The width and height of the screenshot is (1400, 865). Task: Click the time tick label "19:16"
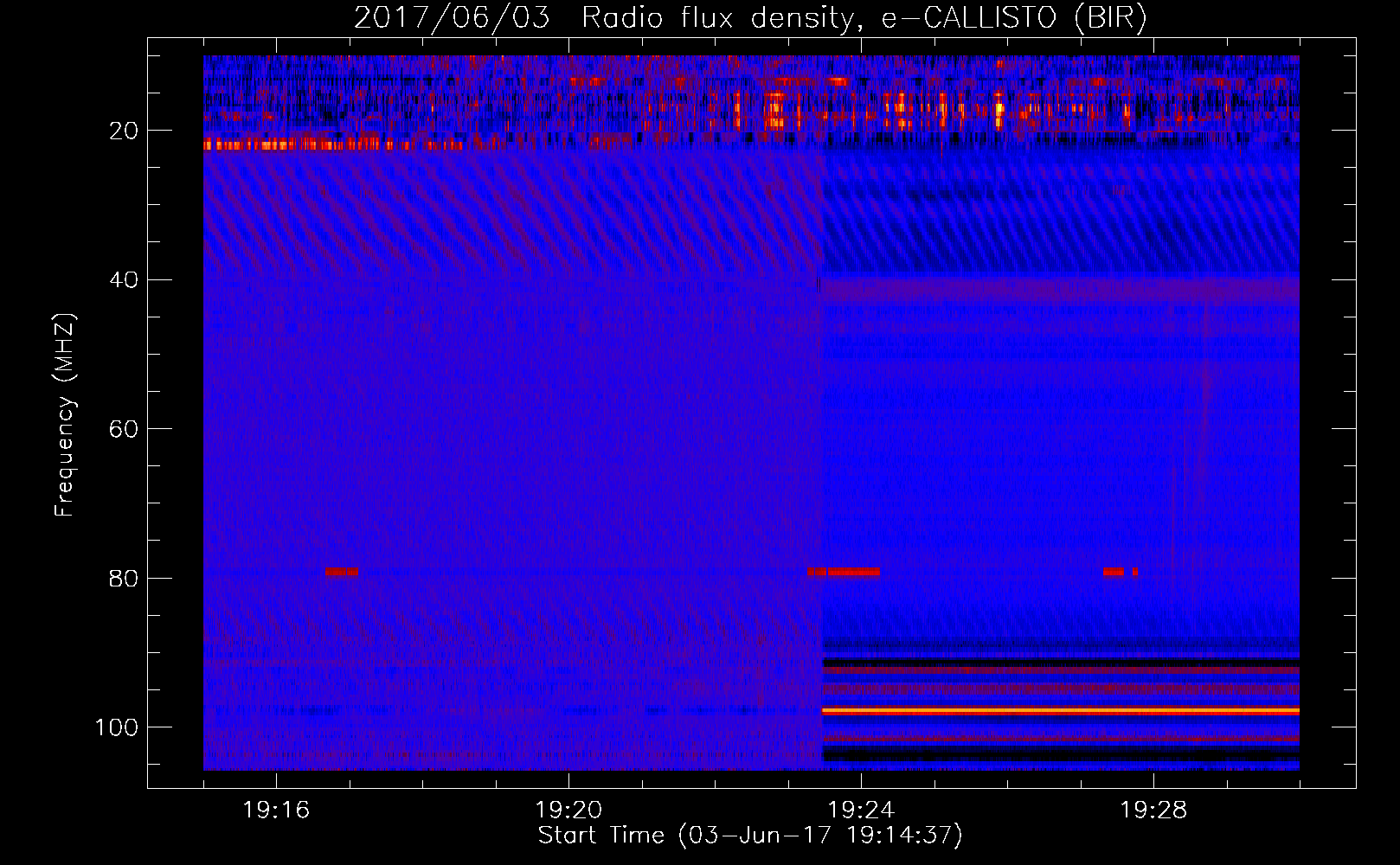point(276,811)
